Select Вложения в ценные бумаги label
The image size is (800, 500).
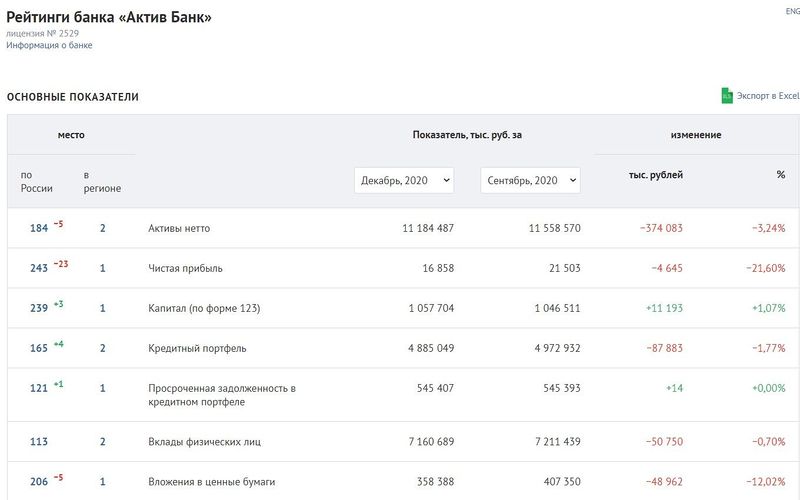(x=211, y=481)
